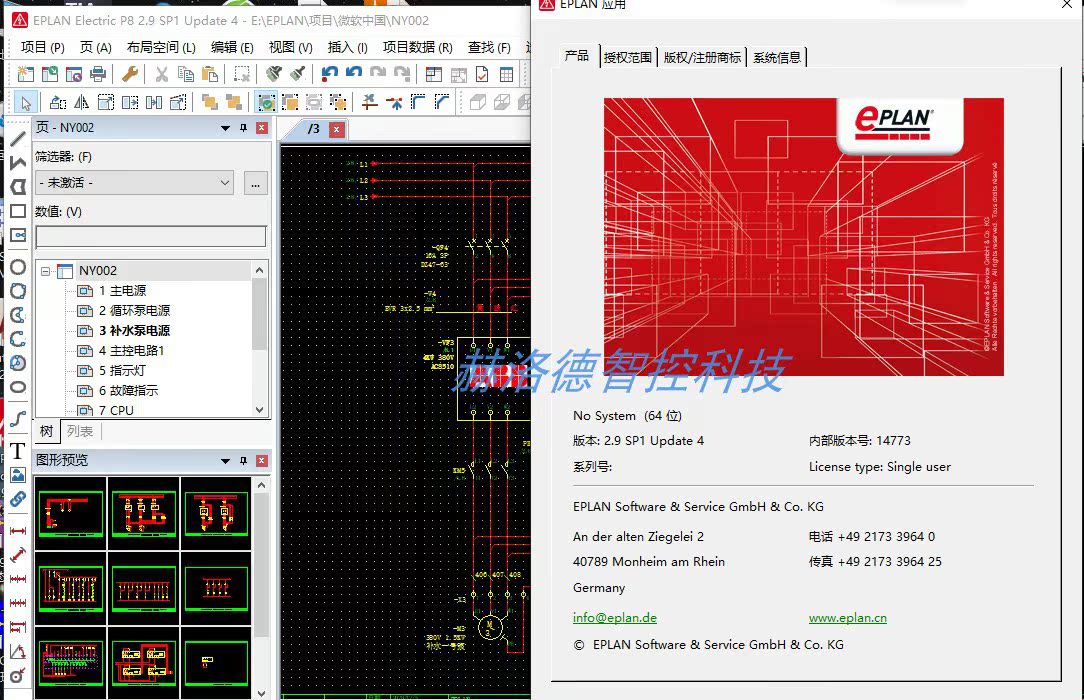Open the 编辑 (E) menu
The width and height of the screenshot is (1084, 700).
232,47
